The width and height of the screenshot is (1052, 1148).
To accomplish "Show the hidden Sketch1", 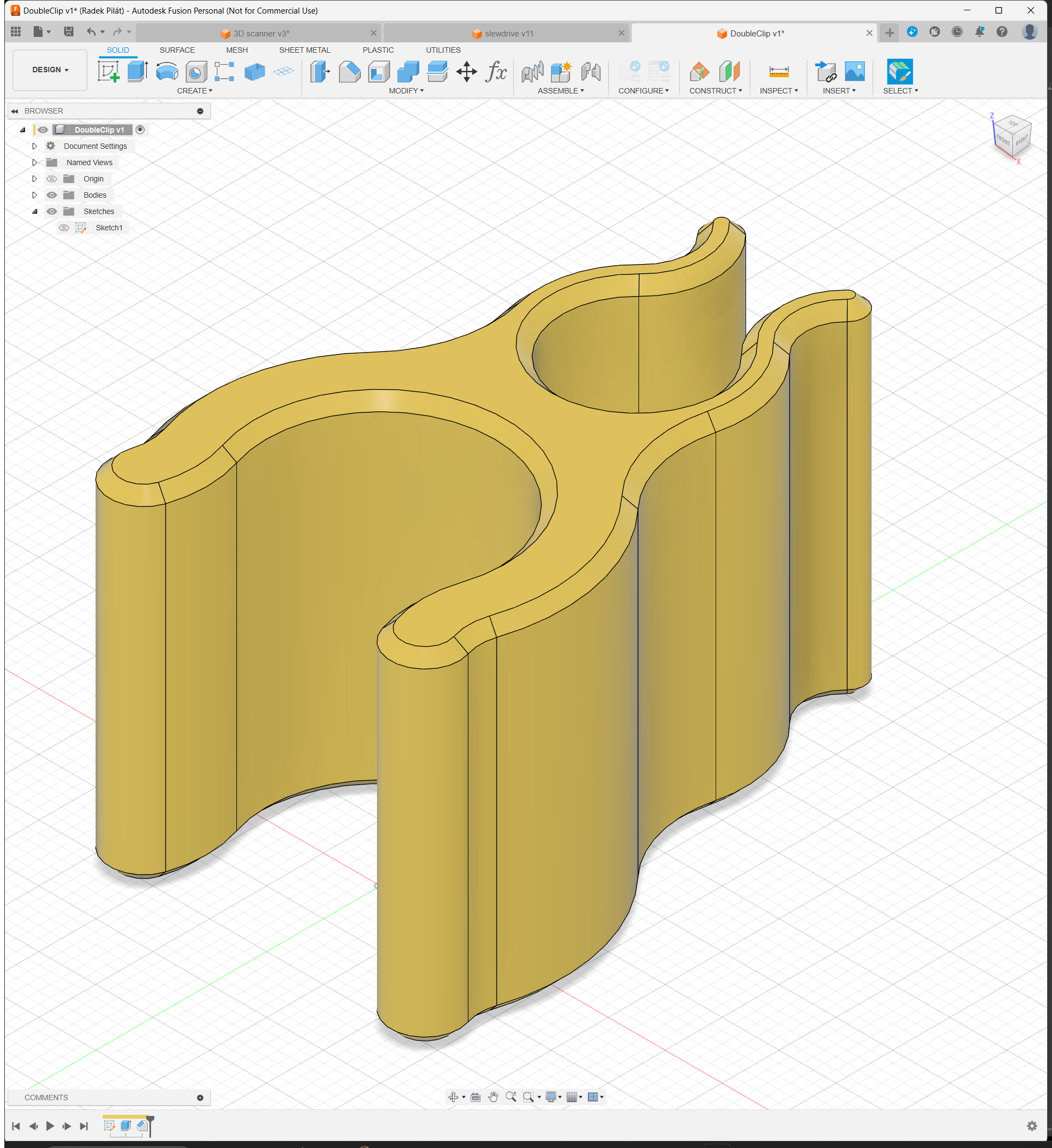I will click(64, 228).
